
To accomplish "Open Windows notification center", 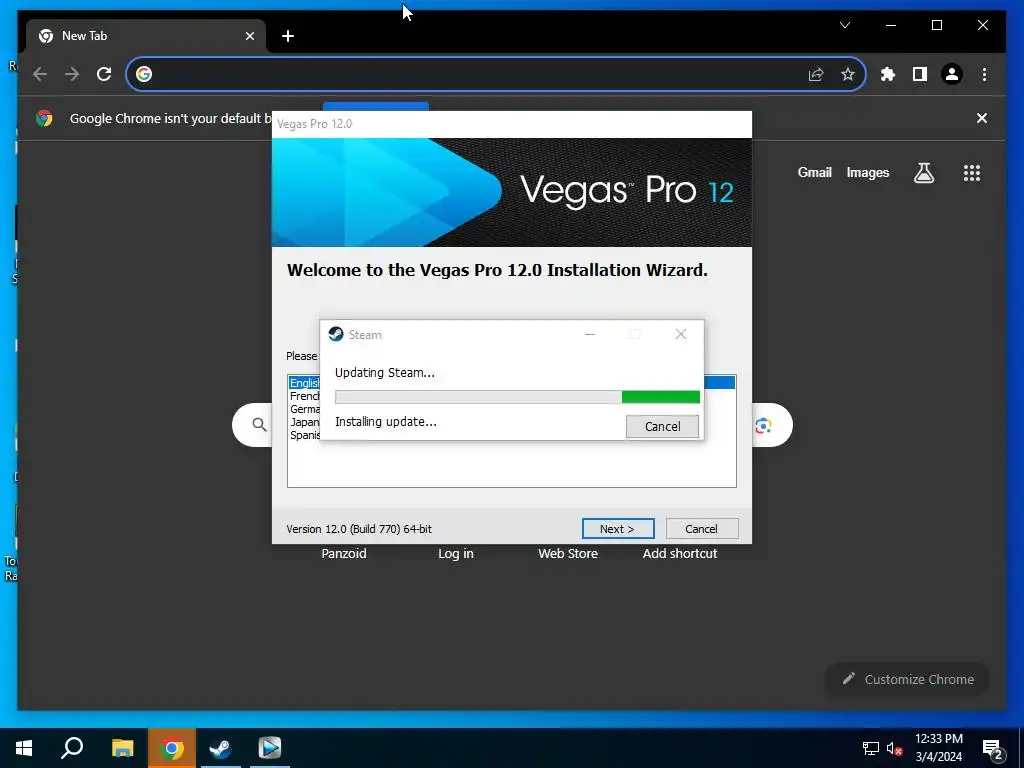I will tap(993, 750).
